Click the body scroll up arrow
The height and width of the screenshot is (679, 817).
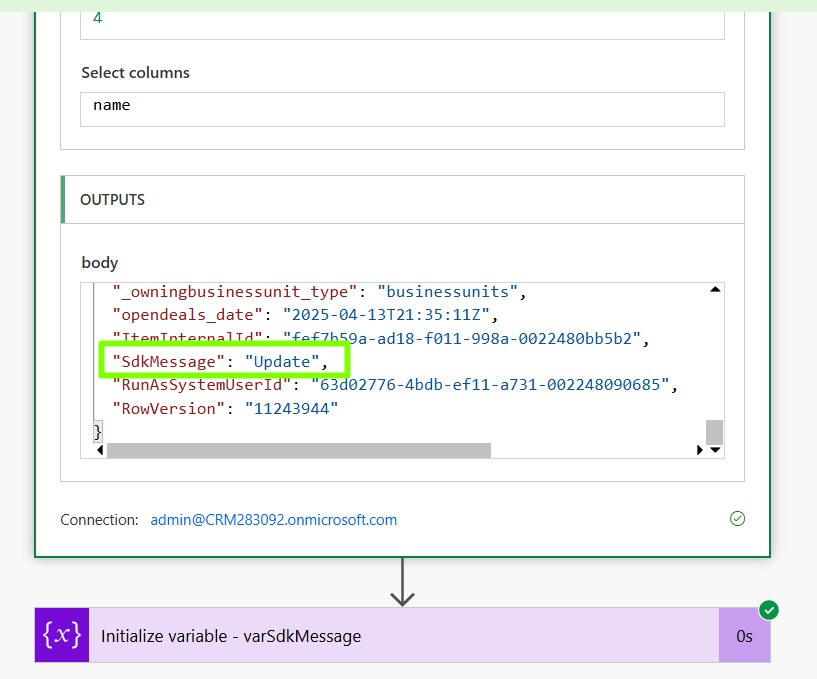(715, 289)
